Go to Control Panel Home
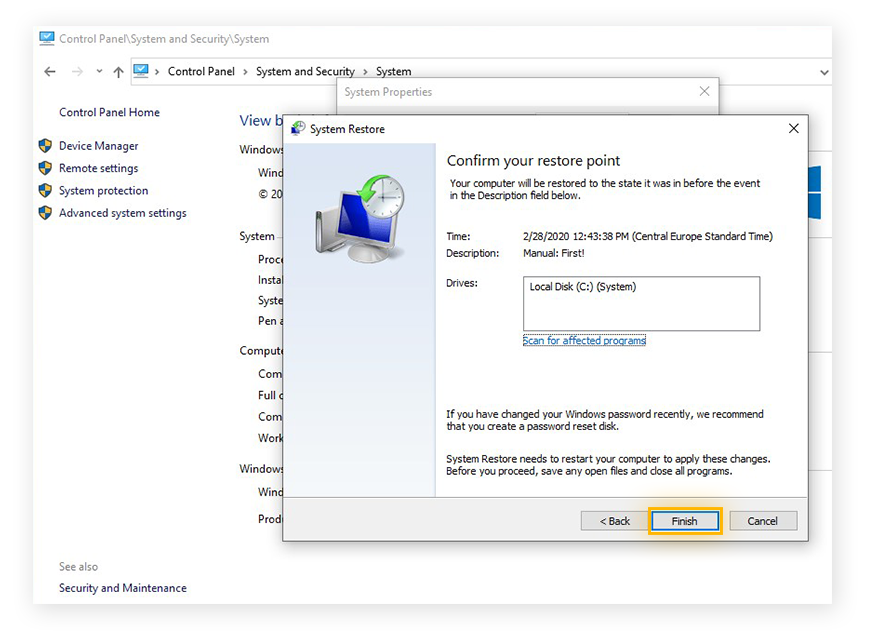This screenshot has height=633, width=870. (x=109, y=112)
